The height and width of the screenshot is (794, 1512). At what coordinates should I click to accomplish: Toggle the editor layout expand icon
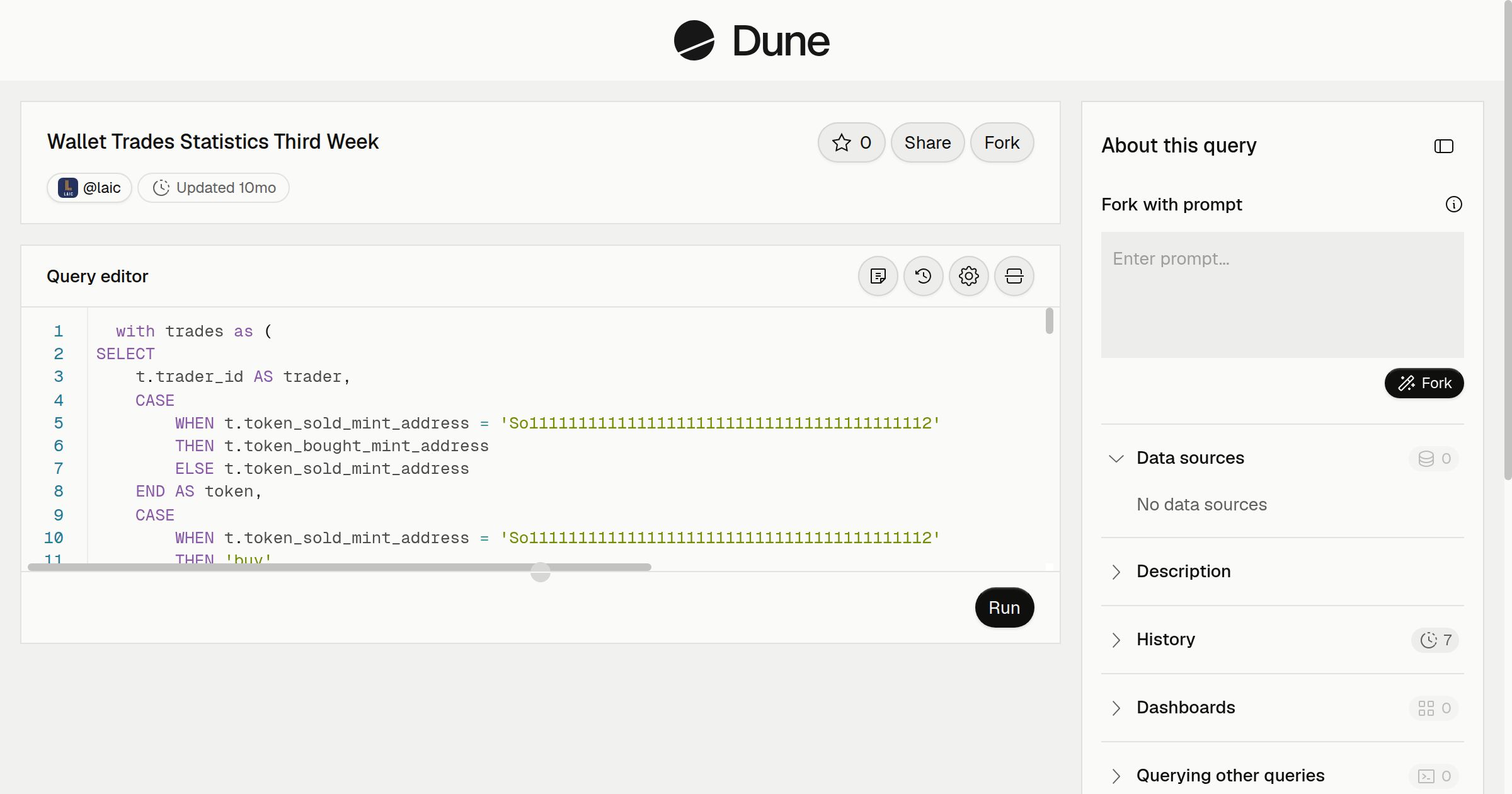(x=1014, y=276)
